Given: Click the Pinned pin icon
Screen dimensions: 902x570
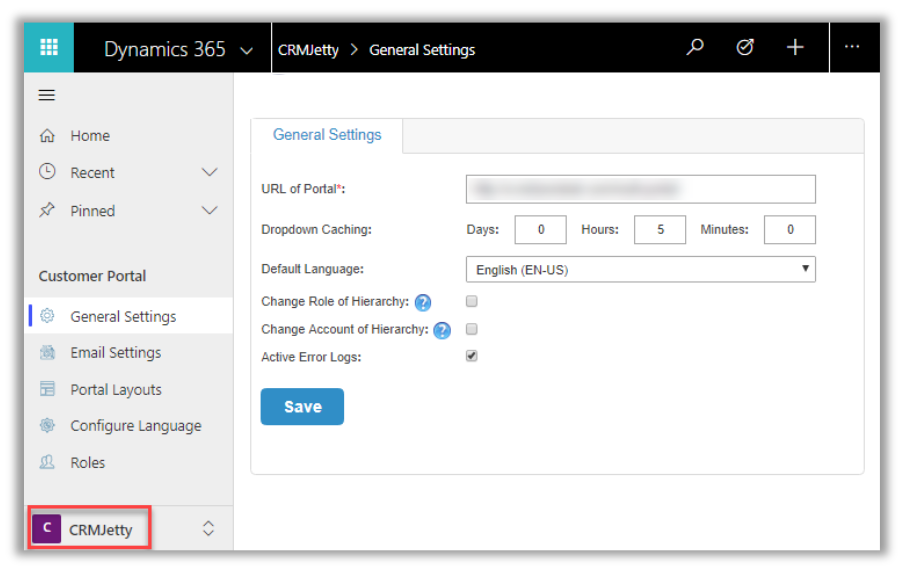Looking at the screenshot, I should click(x=47, y=210).
